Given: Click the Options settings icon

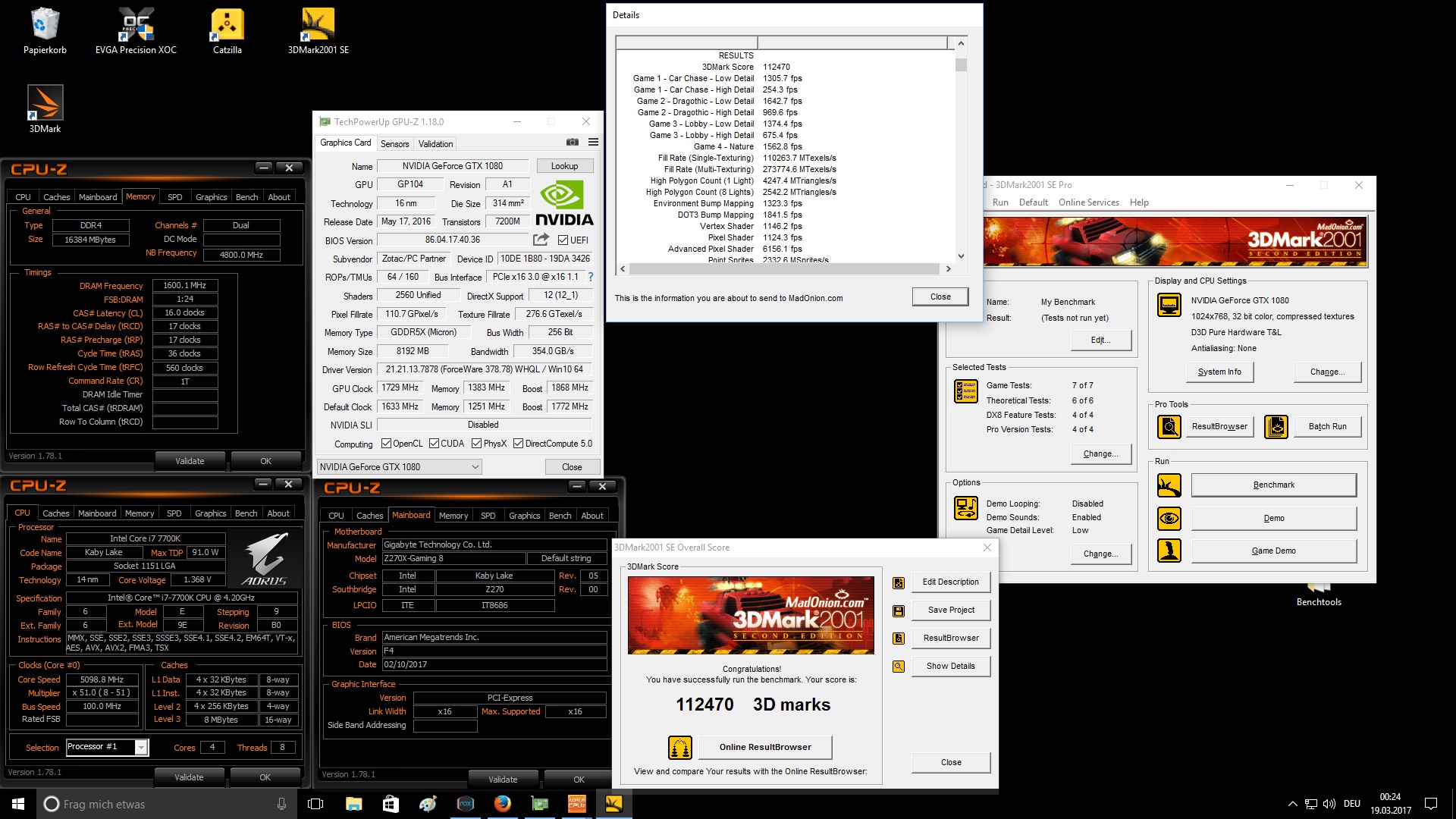Looking at the screenshot, I should tap(965, 508).
